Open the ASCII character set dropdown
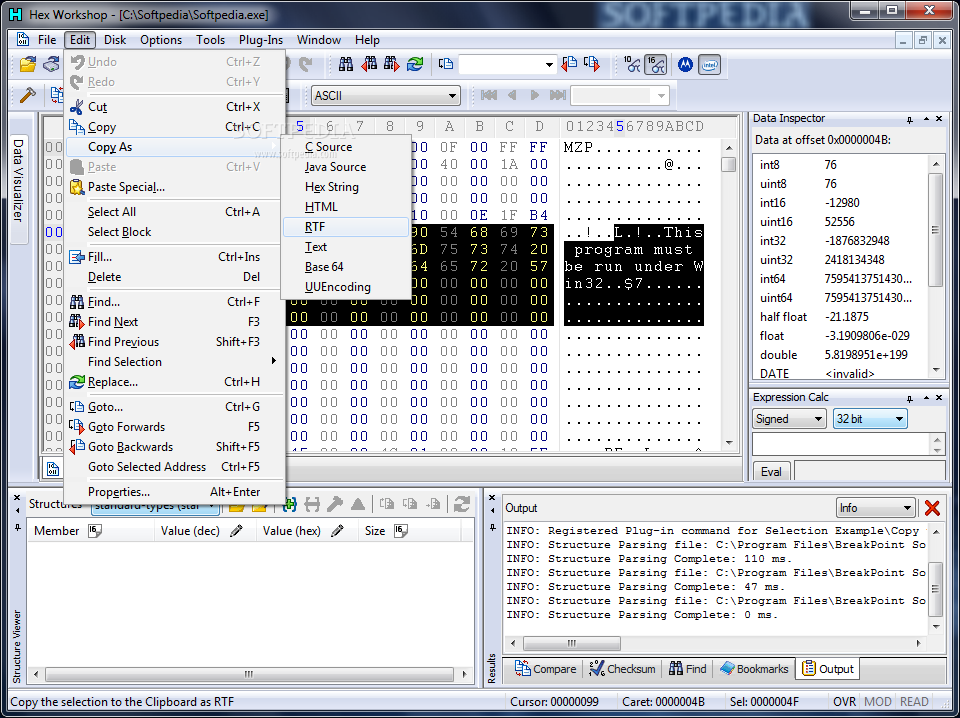The height and width of the screenshot is (718, 960). click(452, 96)
